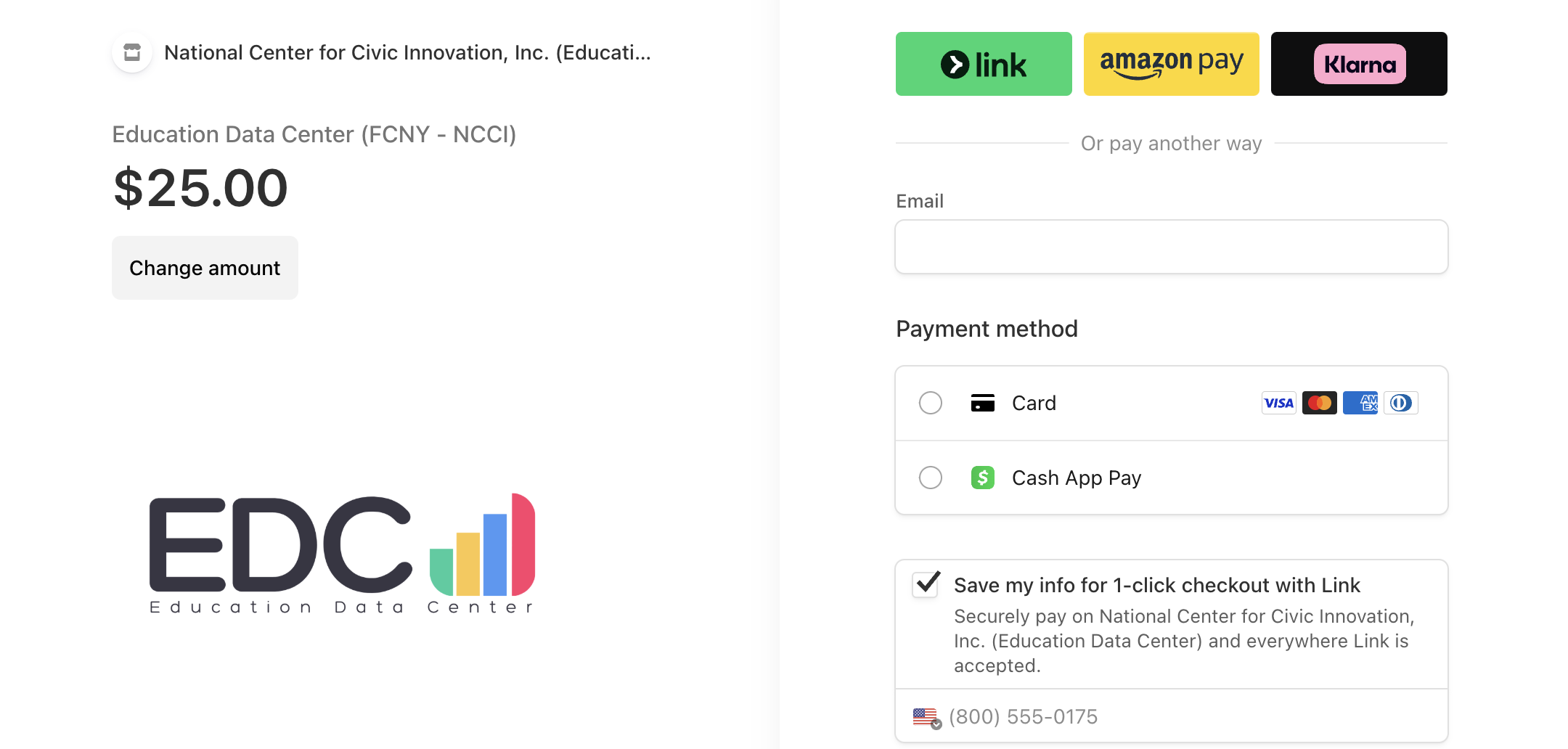
Task: Click the Mastercard logo icon
Action: coord(1319,403)
